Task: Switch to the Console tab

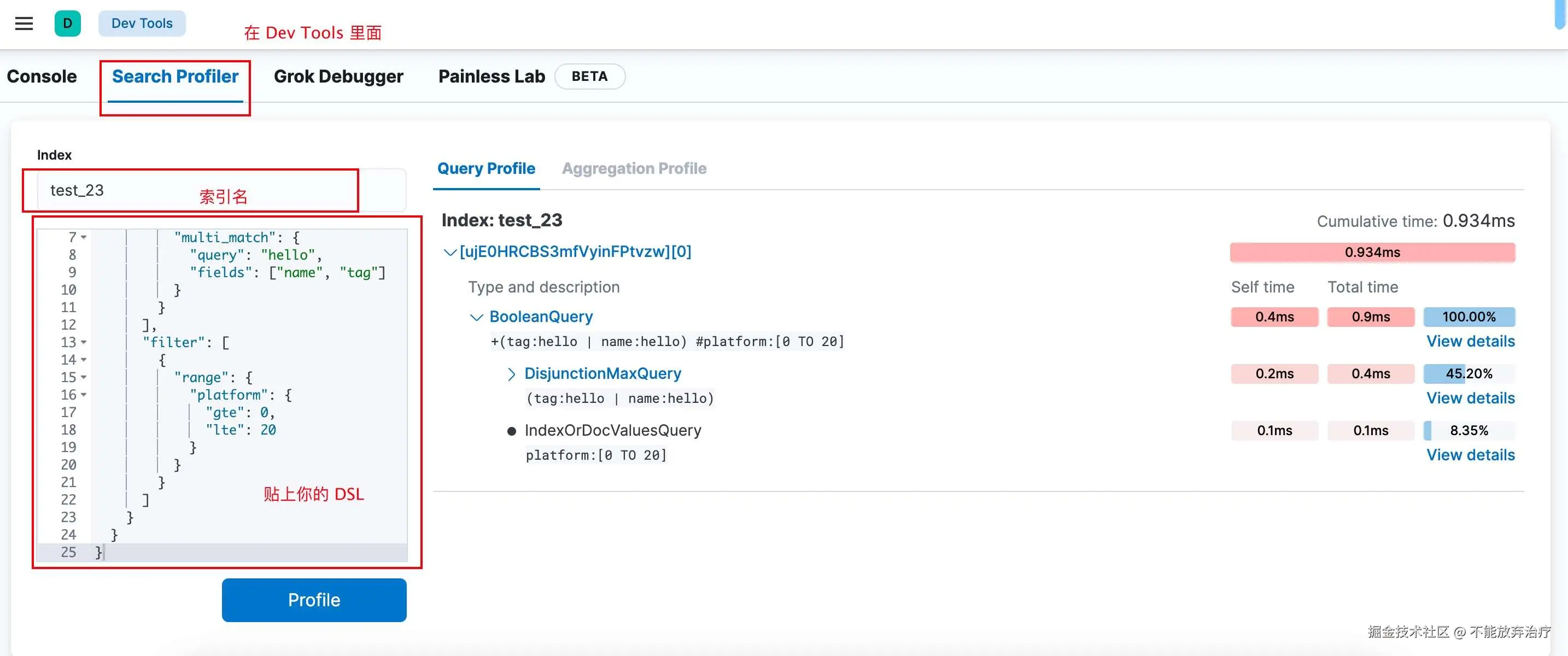Action: [42, 77]
